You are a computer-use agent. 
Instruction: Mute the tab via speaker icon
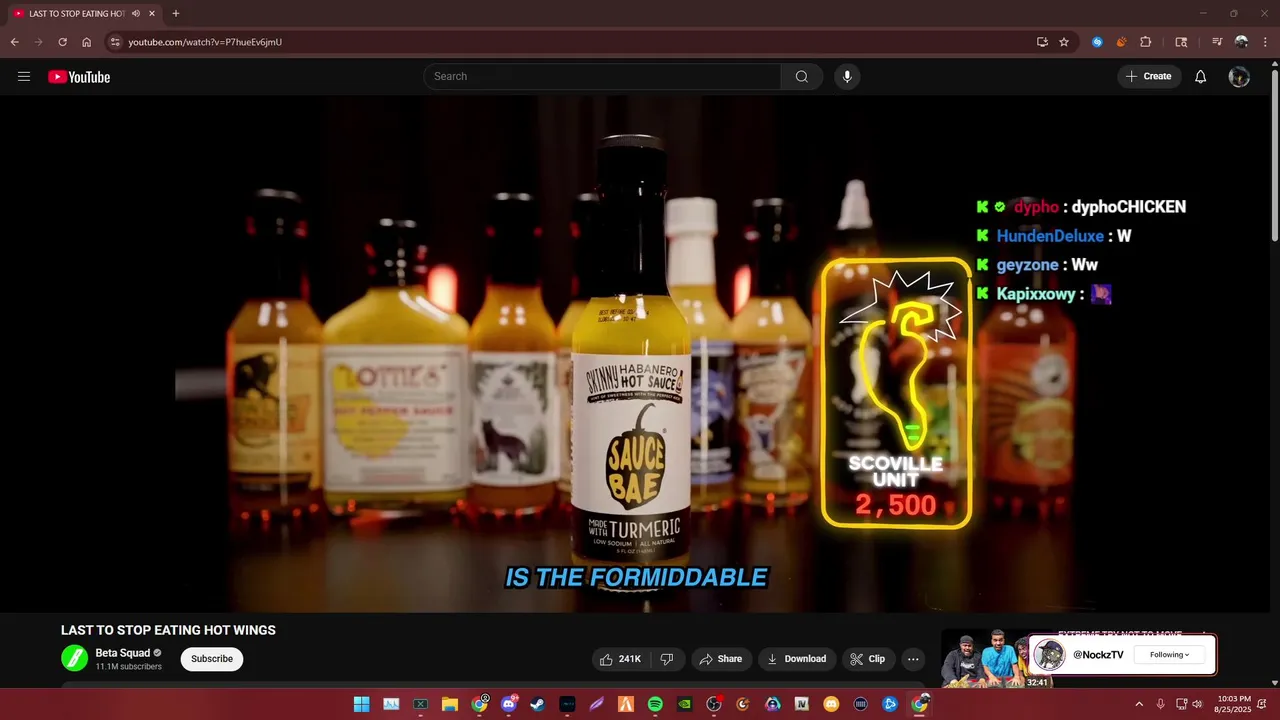[x=135, y=14]
